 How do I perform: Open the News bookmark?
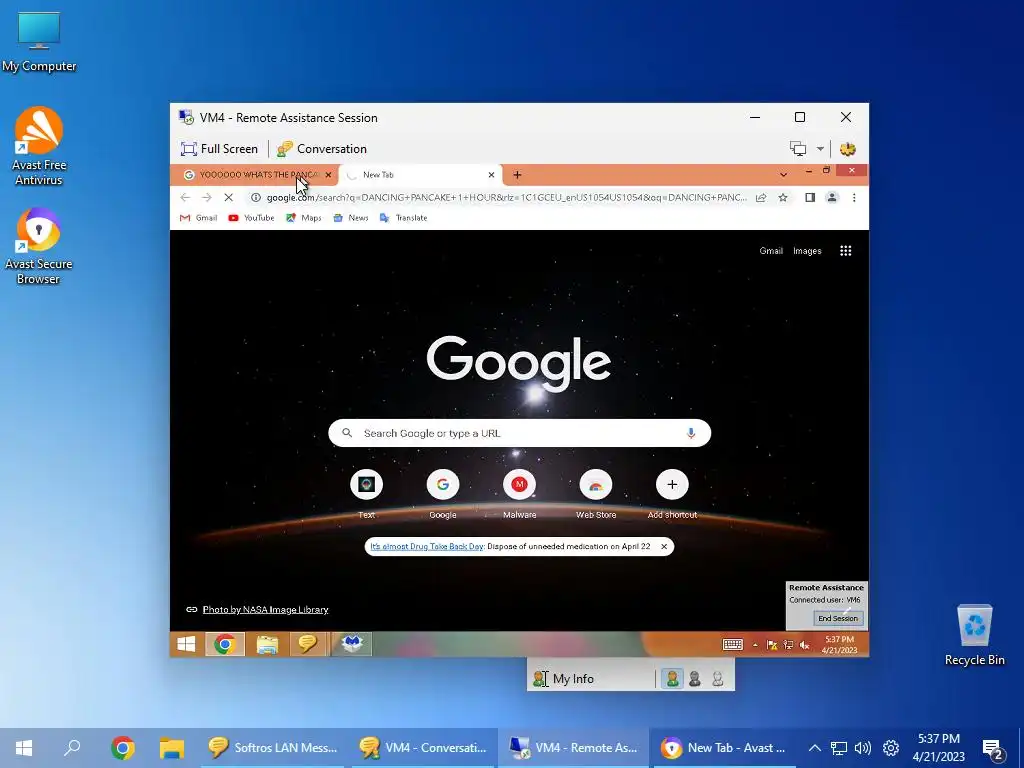click(351, 218)
